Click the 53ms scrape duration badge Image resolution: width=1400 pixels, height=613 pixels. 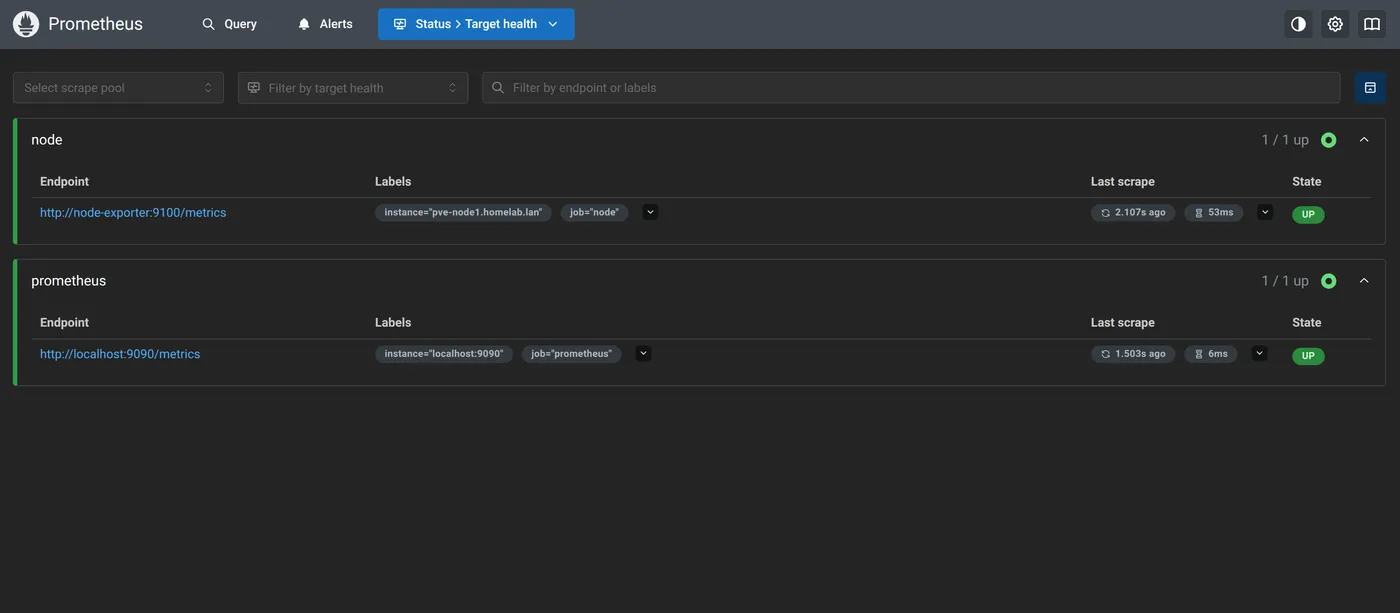[1214, 213]
